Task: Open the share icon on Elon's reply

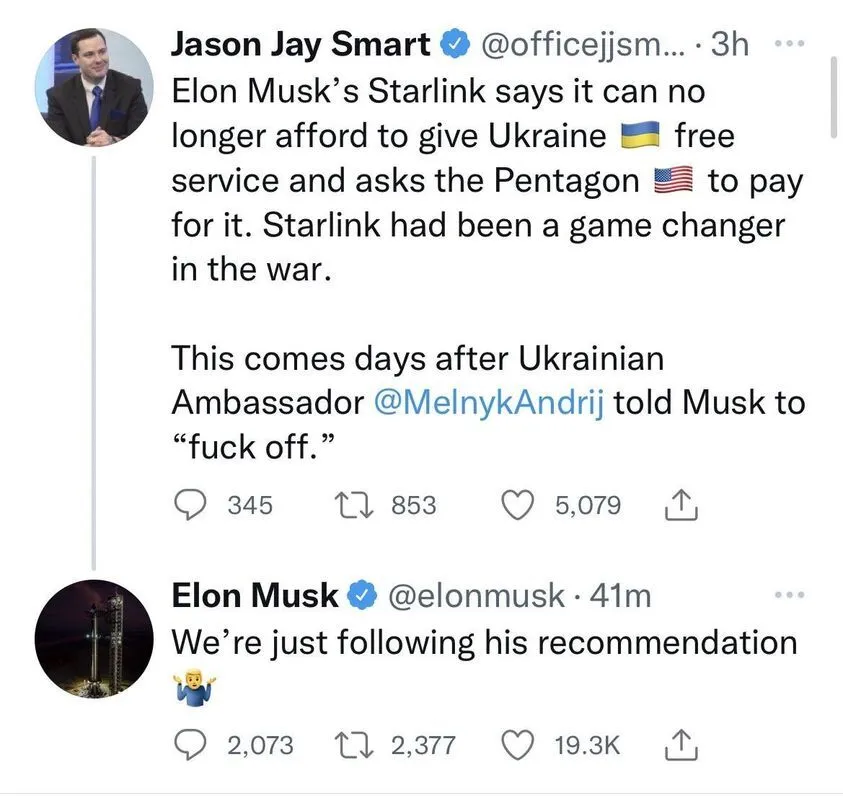Action: coord(684,745)
